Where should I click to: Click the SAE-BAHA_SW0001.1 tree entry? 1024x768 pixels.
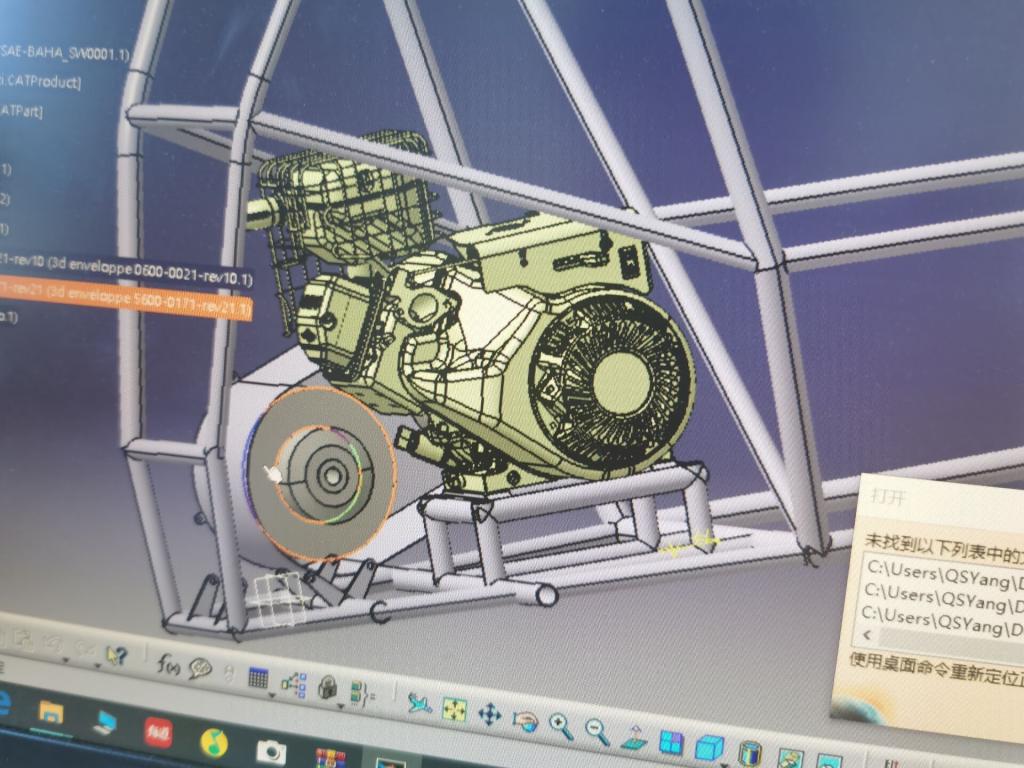pyautogui.click(x=65, y=52)
